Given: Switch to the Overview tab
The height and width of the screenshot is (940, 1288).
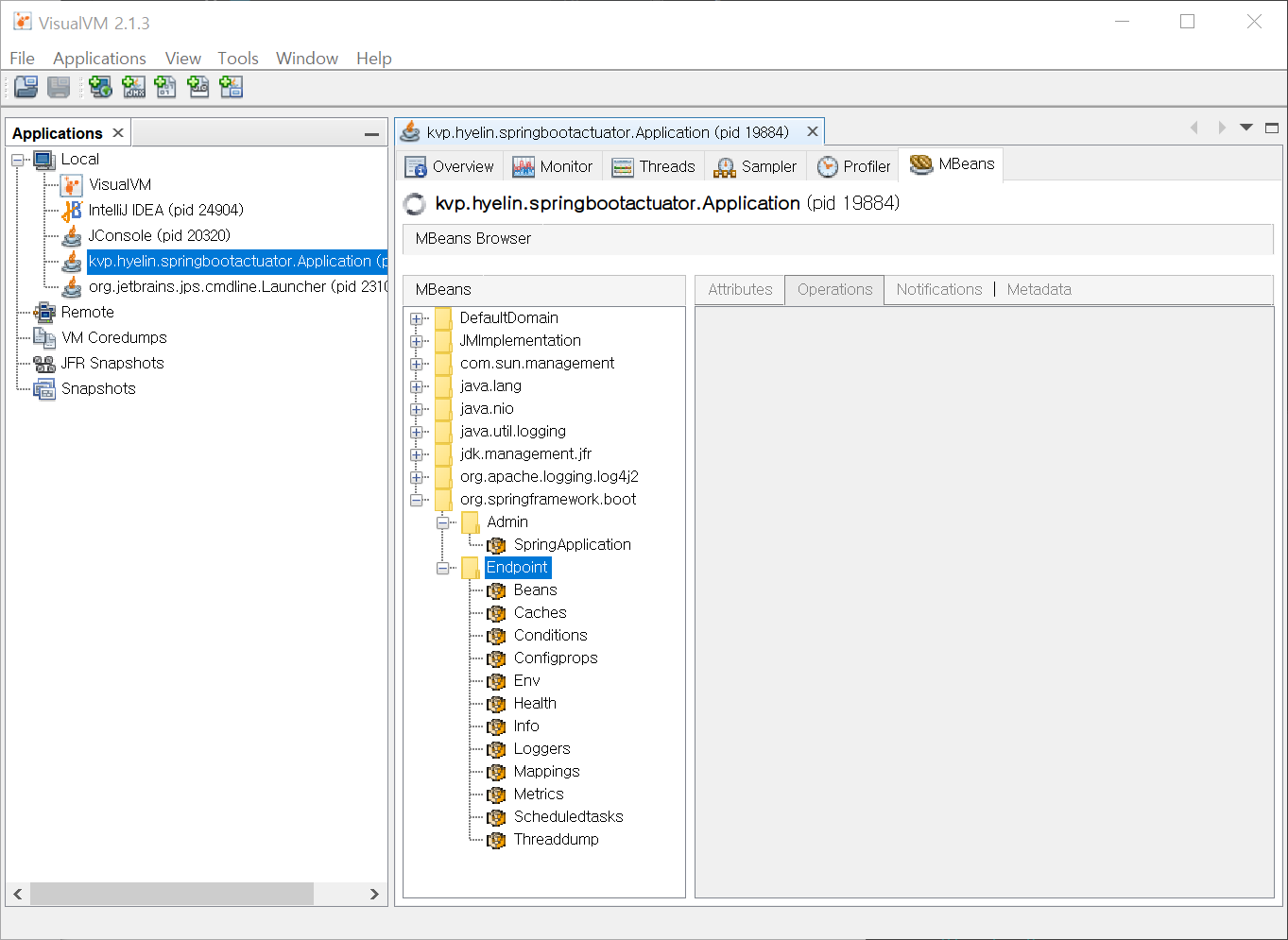Looking at the screenshot, I should (450, 166).
